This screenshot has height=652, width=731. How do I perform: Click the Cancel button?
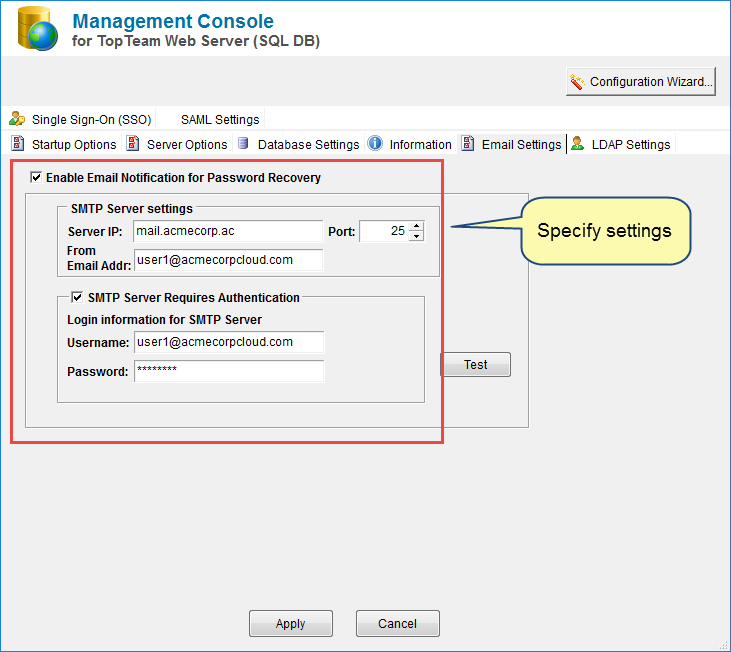pos(398,624)
